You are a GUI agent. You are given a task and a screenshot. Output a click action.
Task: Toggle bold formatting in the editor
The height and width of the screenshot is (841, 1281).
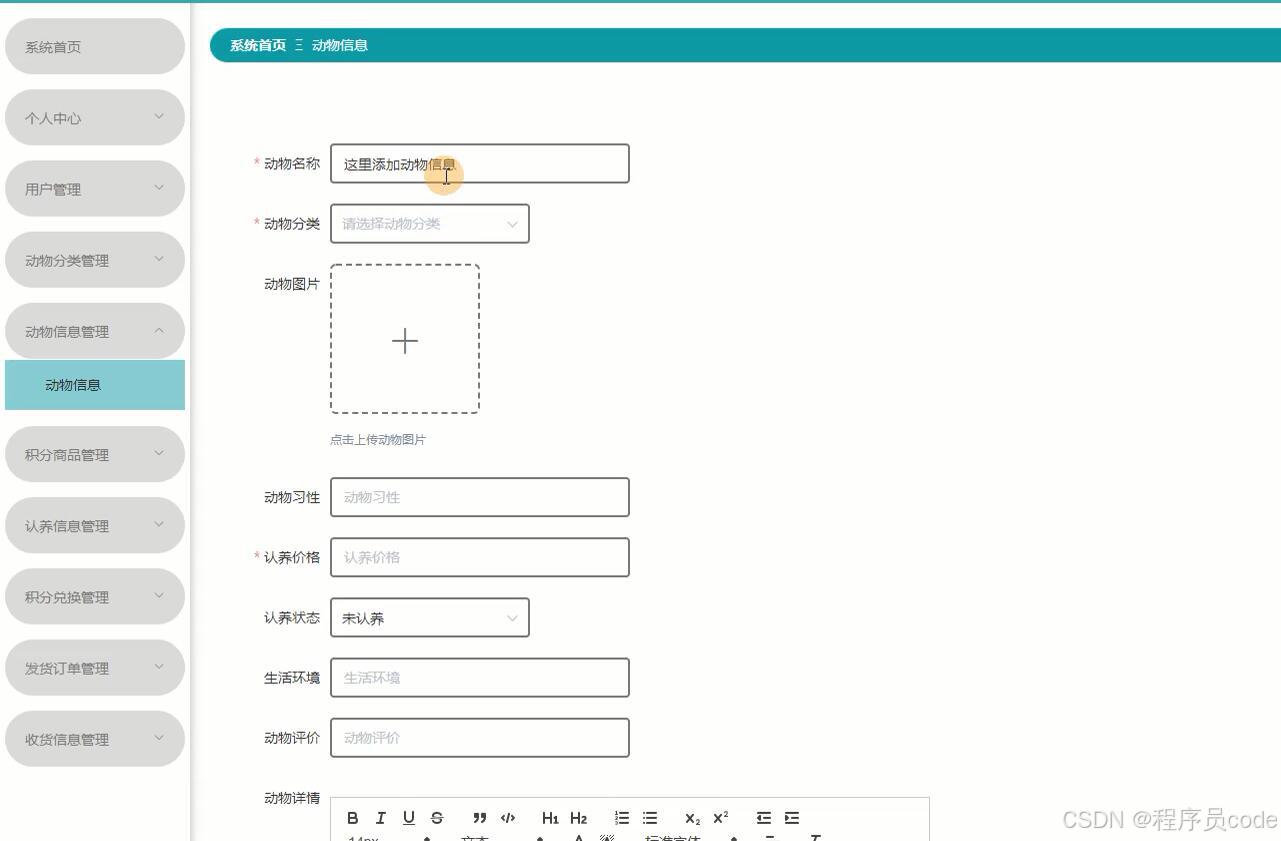[352, 817]
